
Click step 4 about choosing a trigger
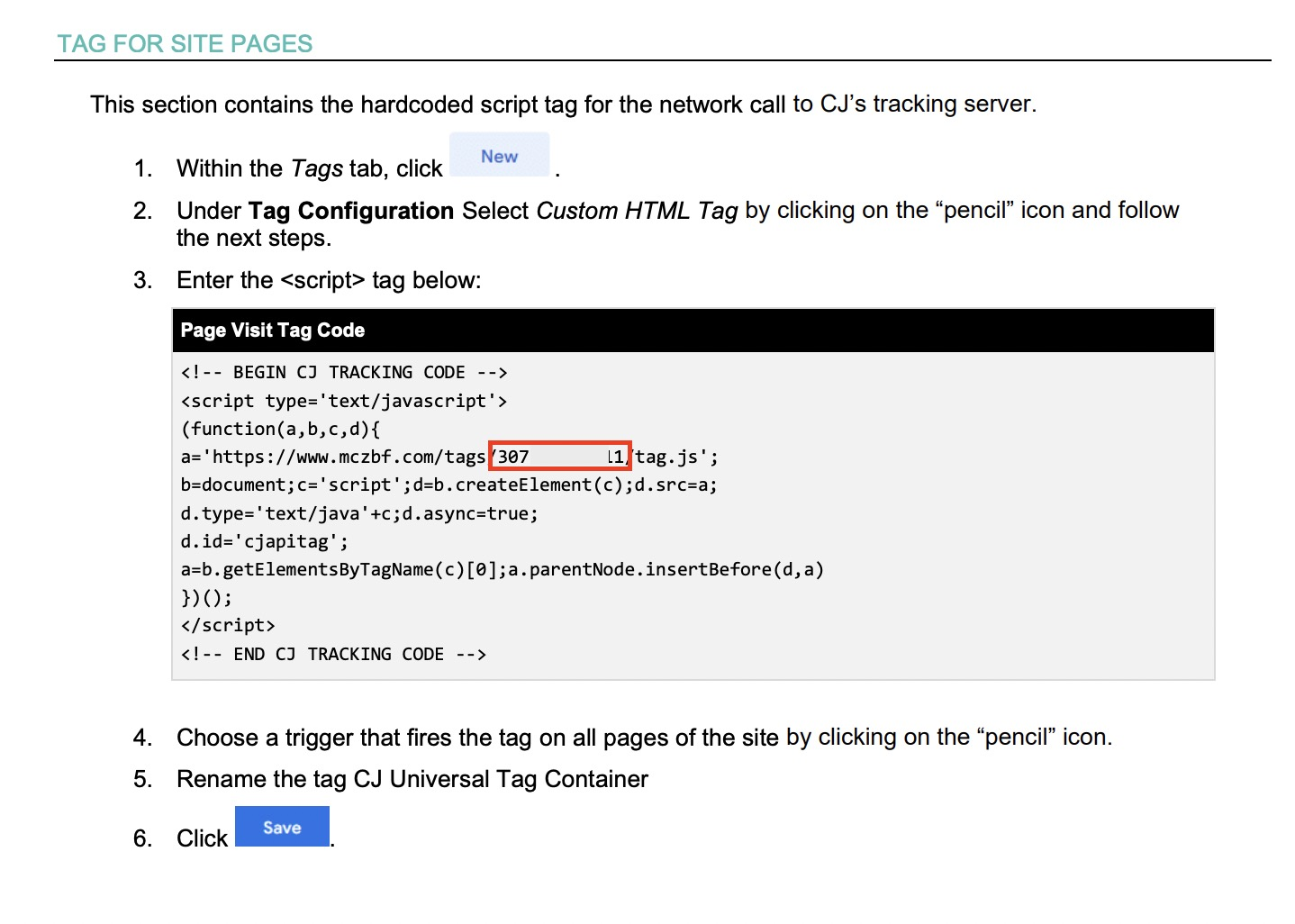point(645,738)
